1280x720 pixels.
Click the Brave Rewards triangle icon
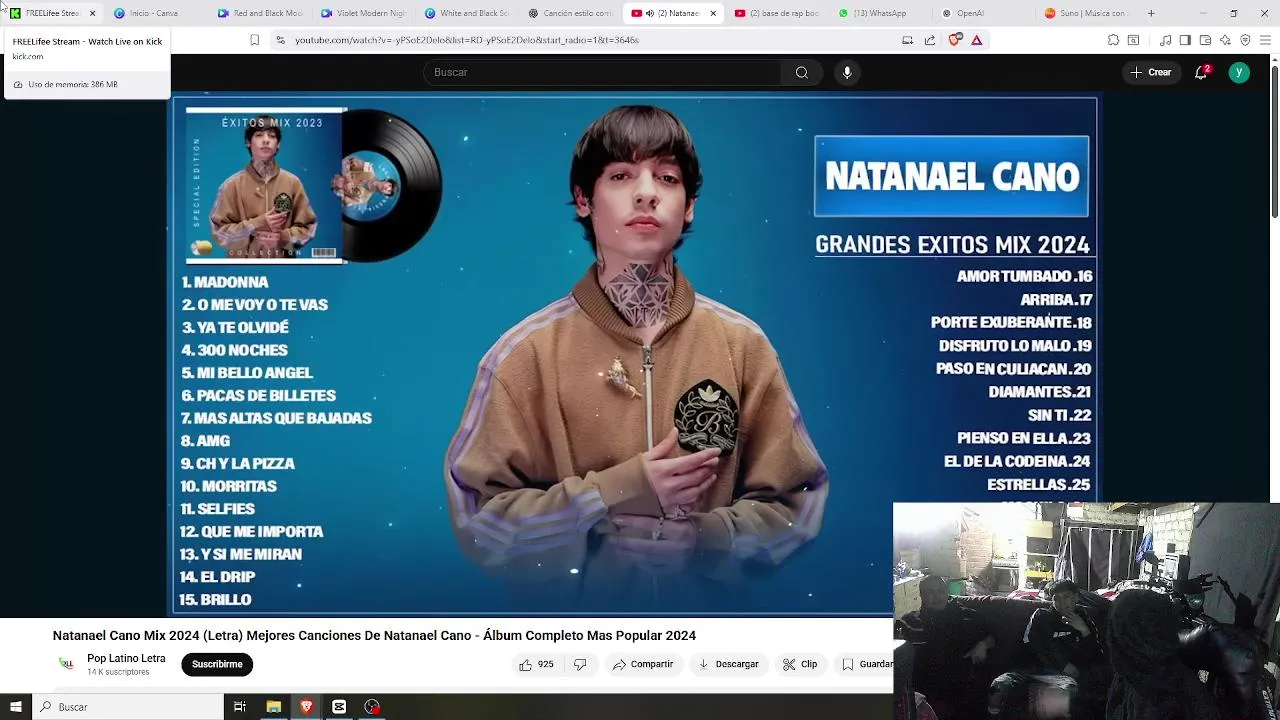[976, 40]
